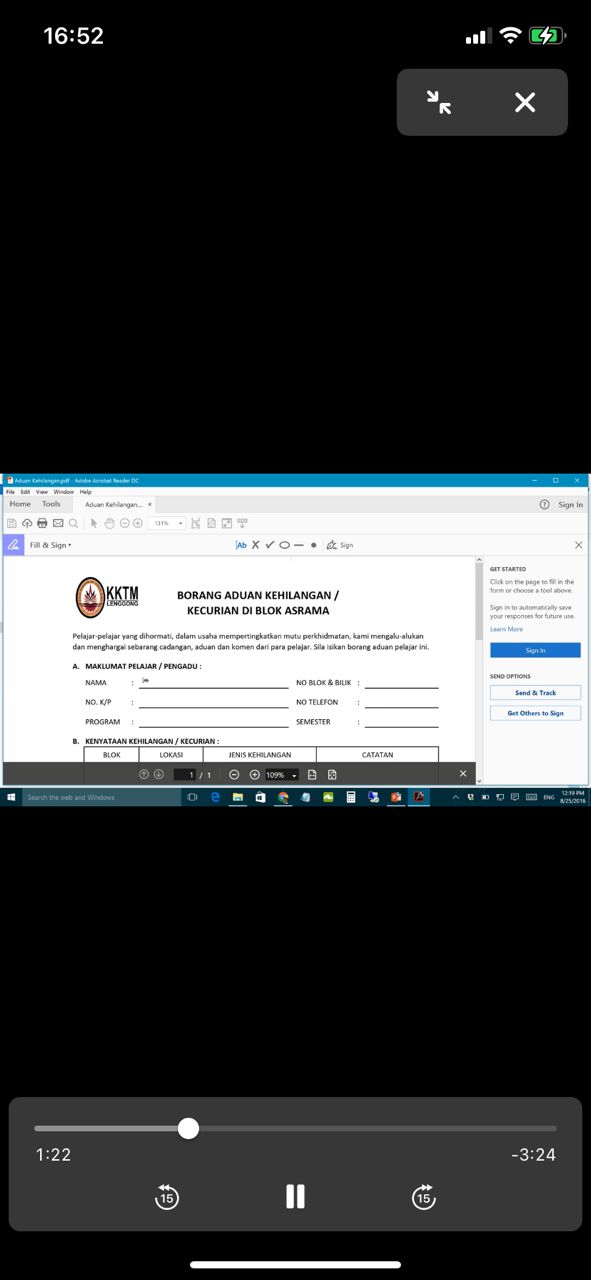Choose the checkmark tool in Fill & Sign

click(x=270, y=545)
